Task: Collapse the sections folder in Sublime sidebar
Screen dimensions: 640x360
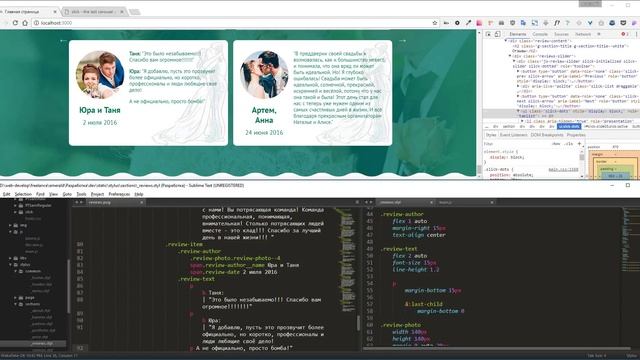Action: pyautogui.click(x=16, y=304)
